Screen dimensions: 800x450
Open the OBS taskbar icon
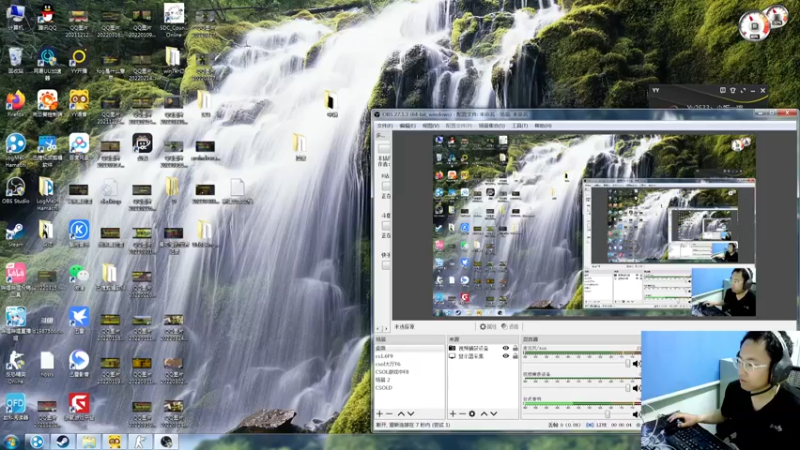[x=166, y=441]
